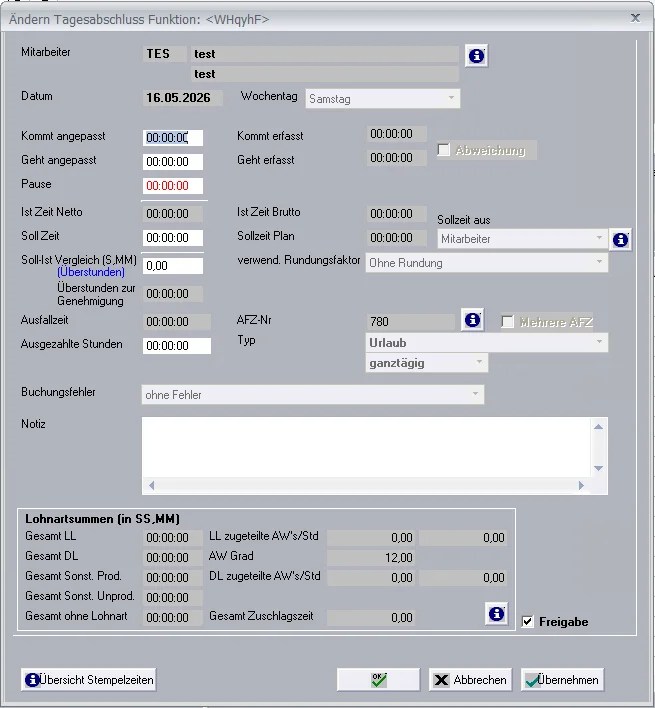Click first DL zugeteilte AW's/Std value
This screenshot has height=708, width=655.
pos(371,578)
